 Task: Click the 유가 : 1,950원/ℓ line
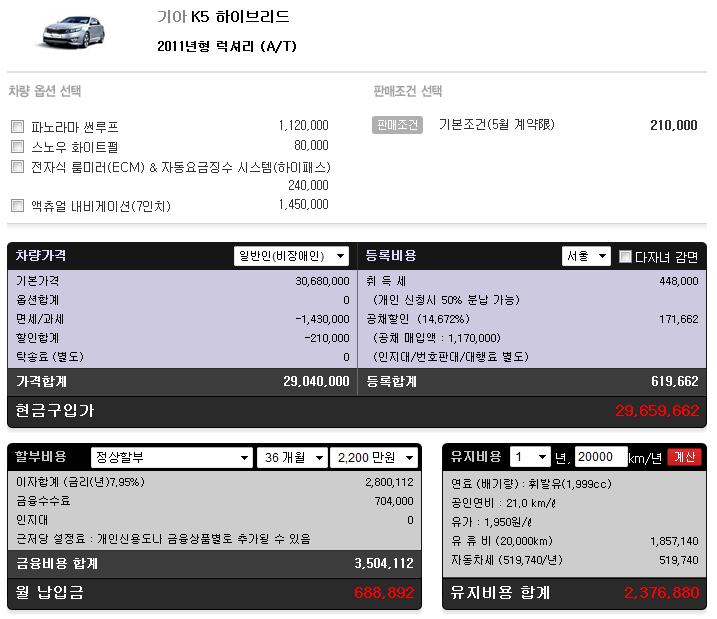point(492,522)
